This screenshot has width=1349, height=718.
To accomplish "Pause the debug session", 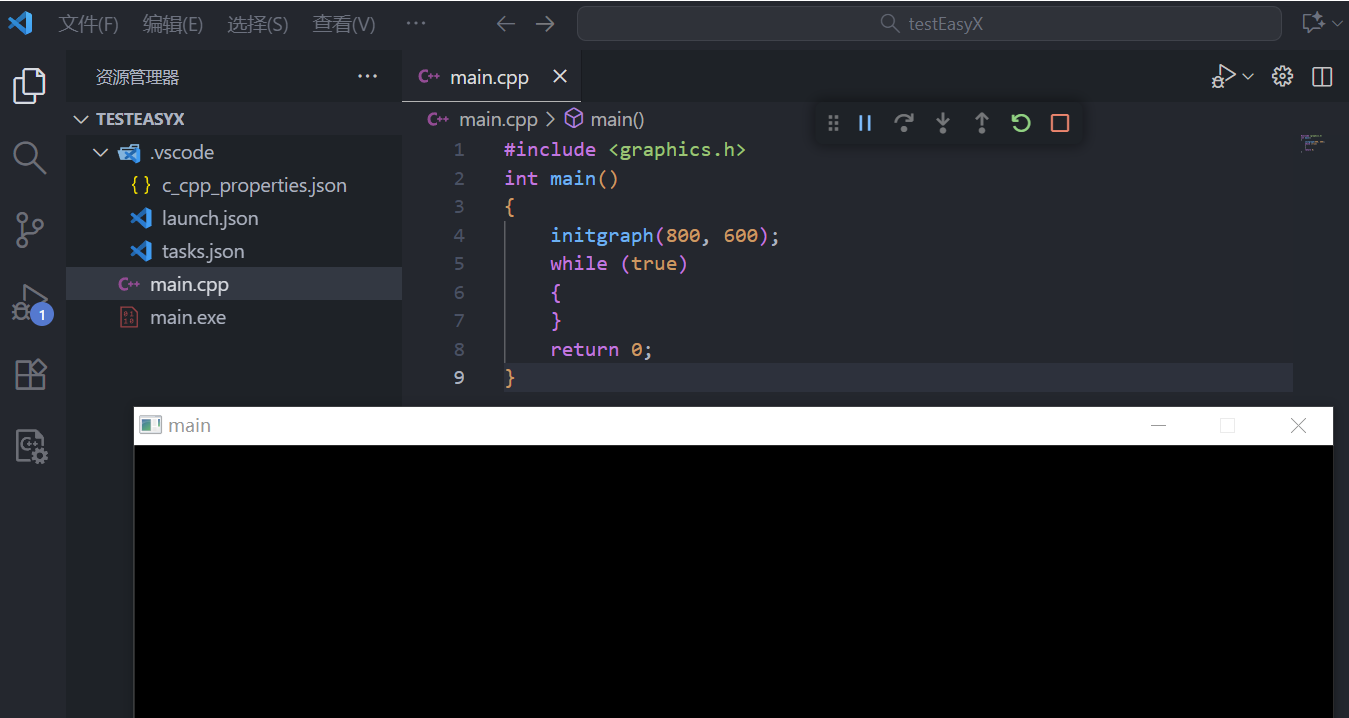I will click(865, 123).
